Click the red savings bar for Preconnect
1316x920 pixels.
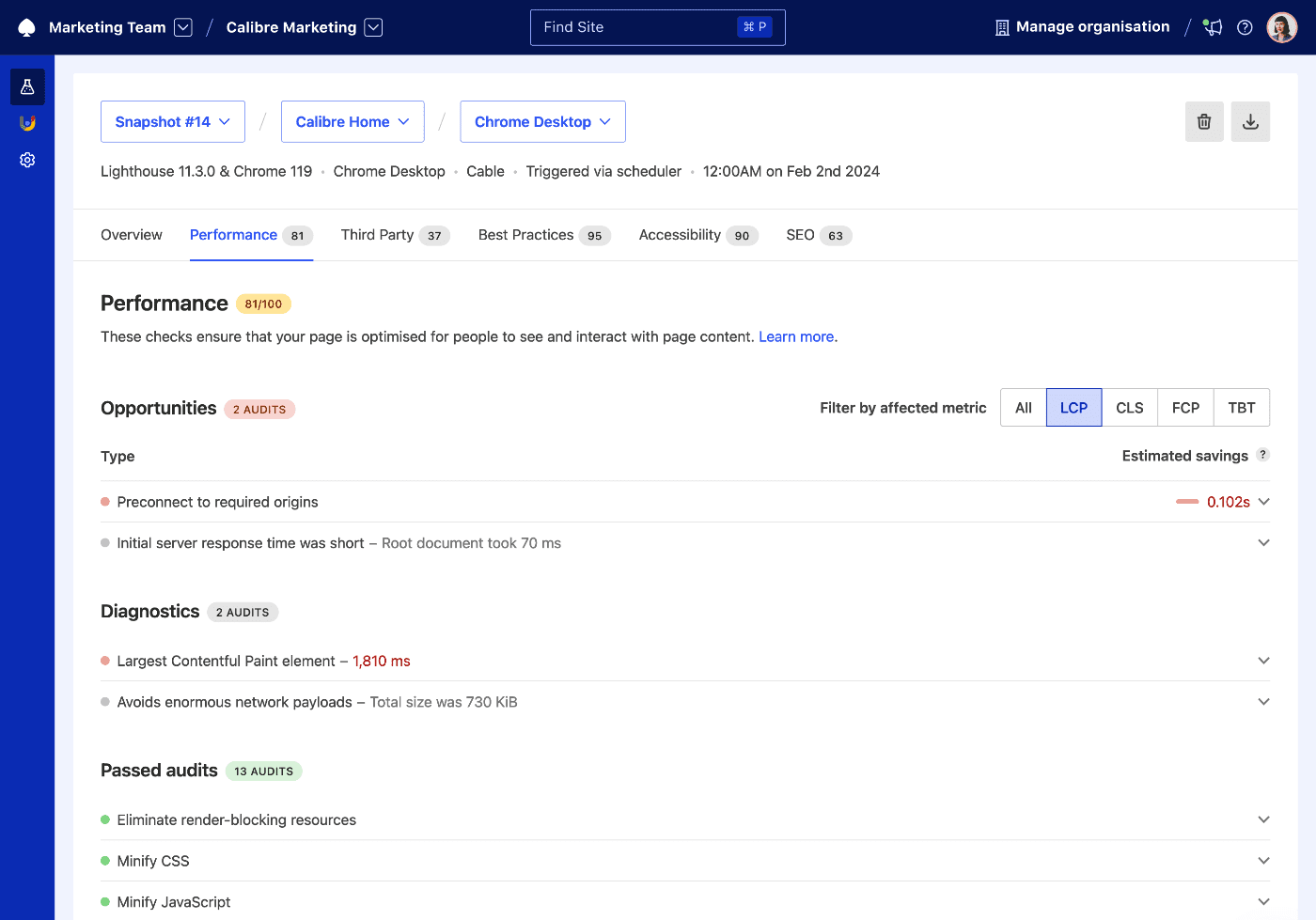(1188, 501)
